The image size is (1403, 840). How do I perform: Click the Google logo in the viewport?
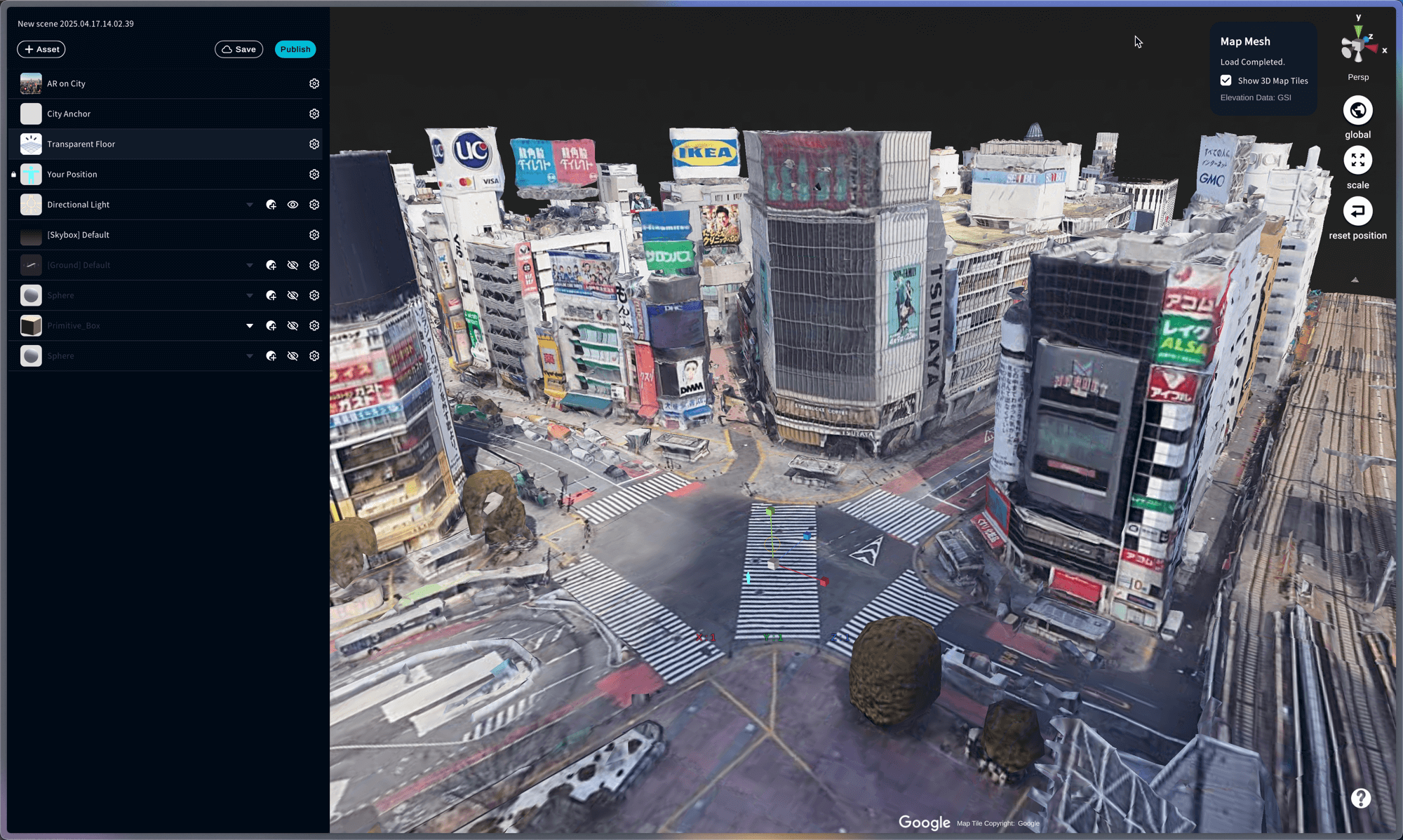tap(924, 822)
